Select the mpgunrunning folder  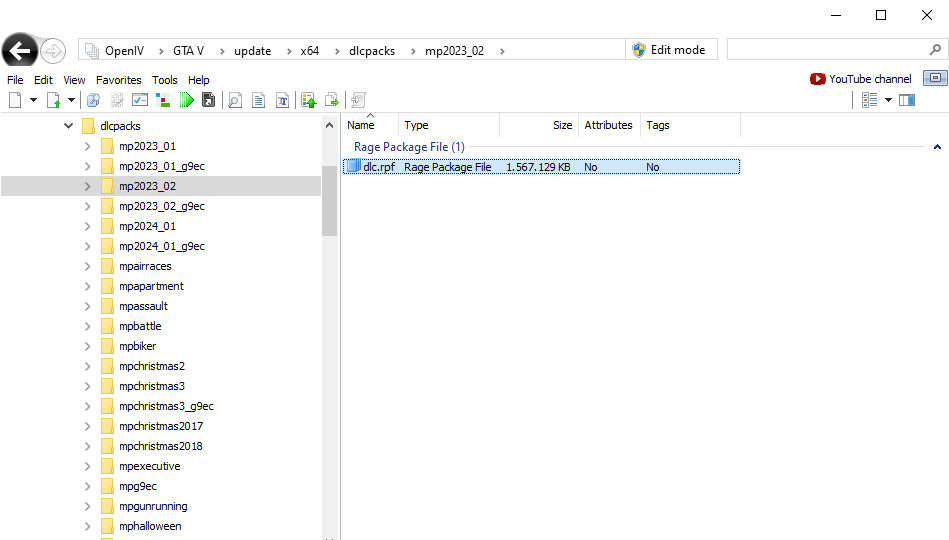coord(153,505)
